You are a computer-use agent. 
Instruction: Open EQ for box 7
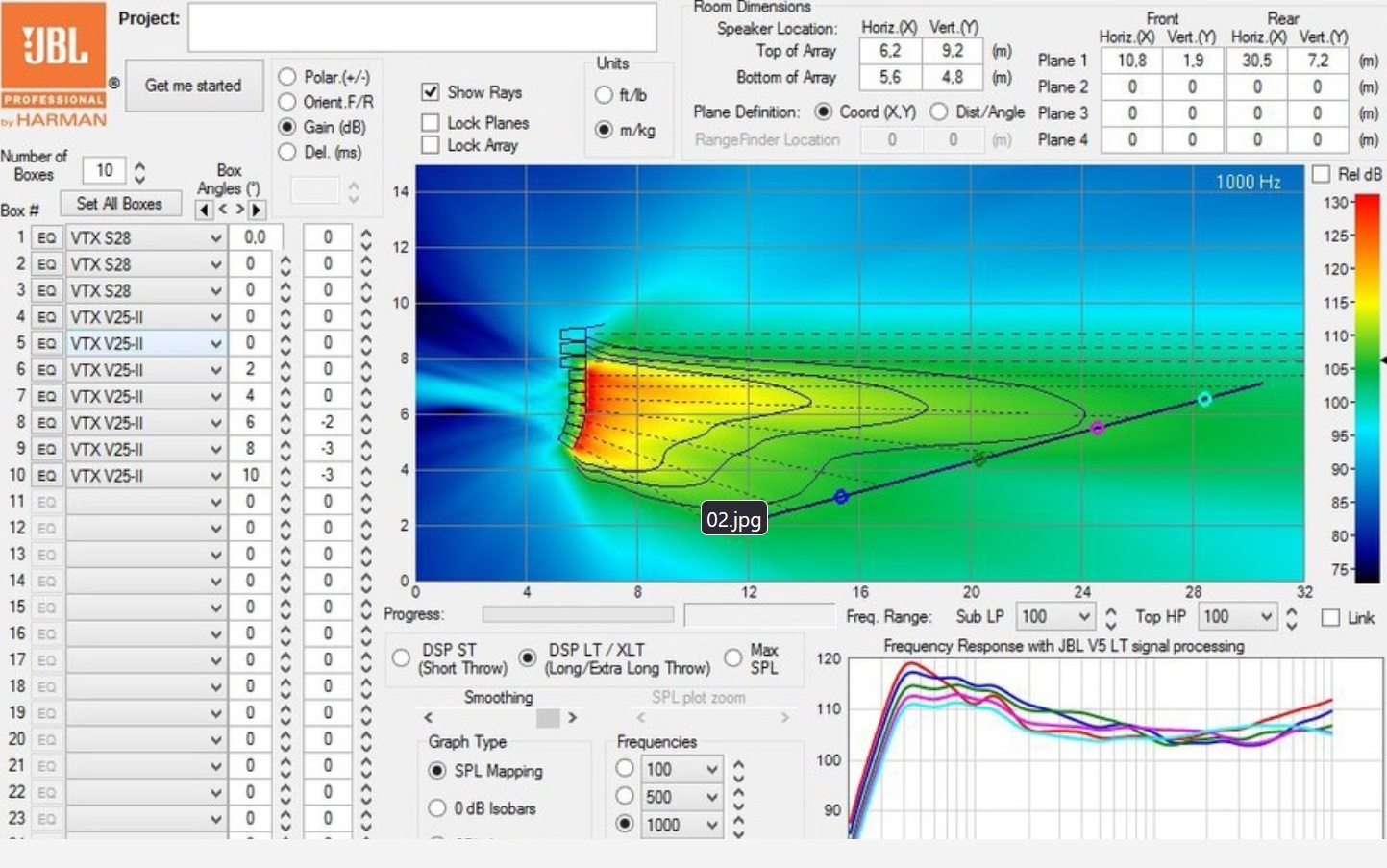(x=46, y=396)
